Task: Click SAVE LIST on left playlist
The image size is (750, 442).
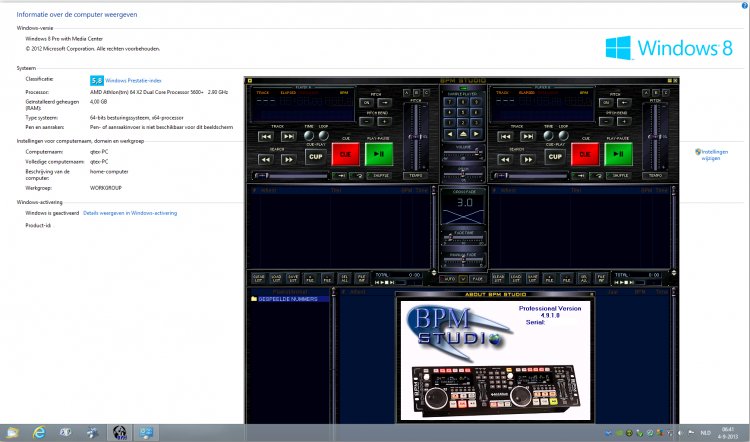Action: [293, 278]
